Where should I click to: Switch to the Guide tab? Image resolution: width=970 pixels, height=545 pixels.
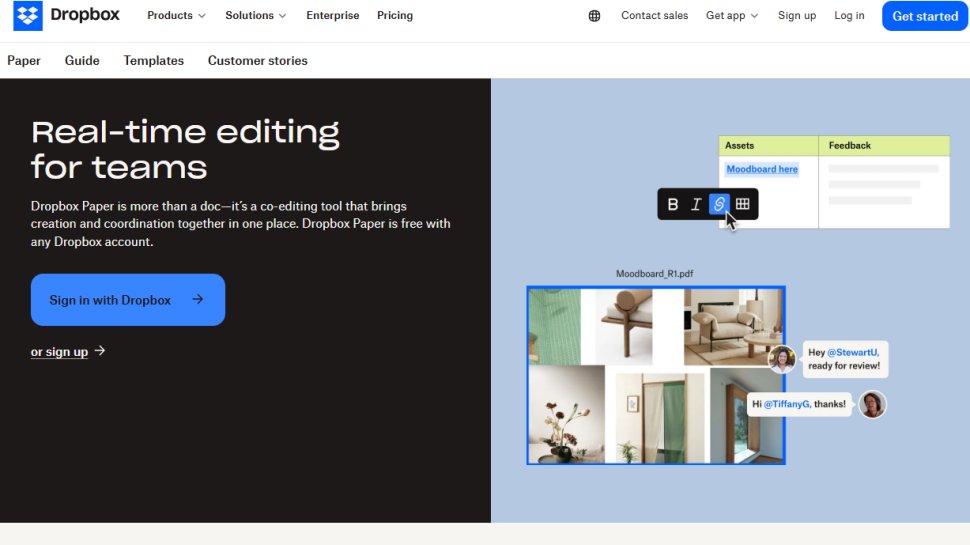click(x=82, y=61)
